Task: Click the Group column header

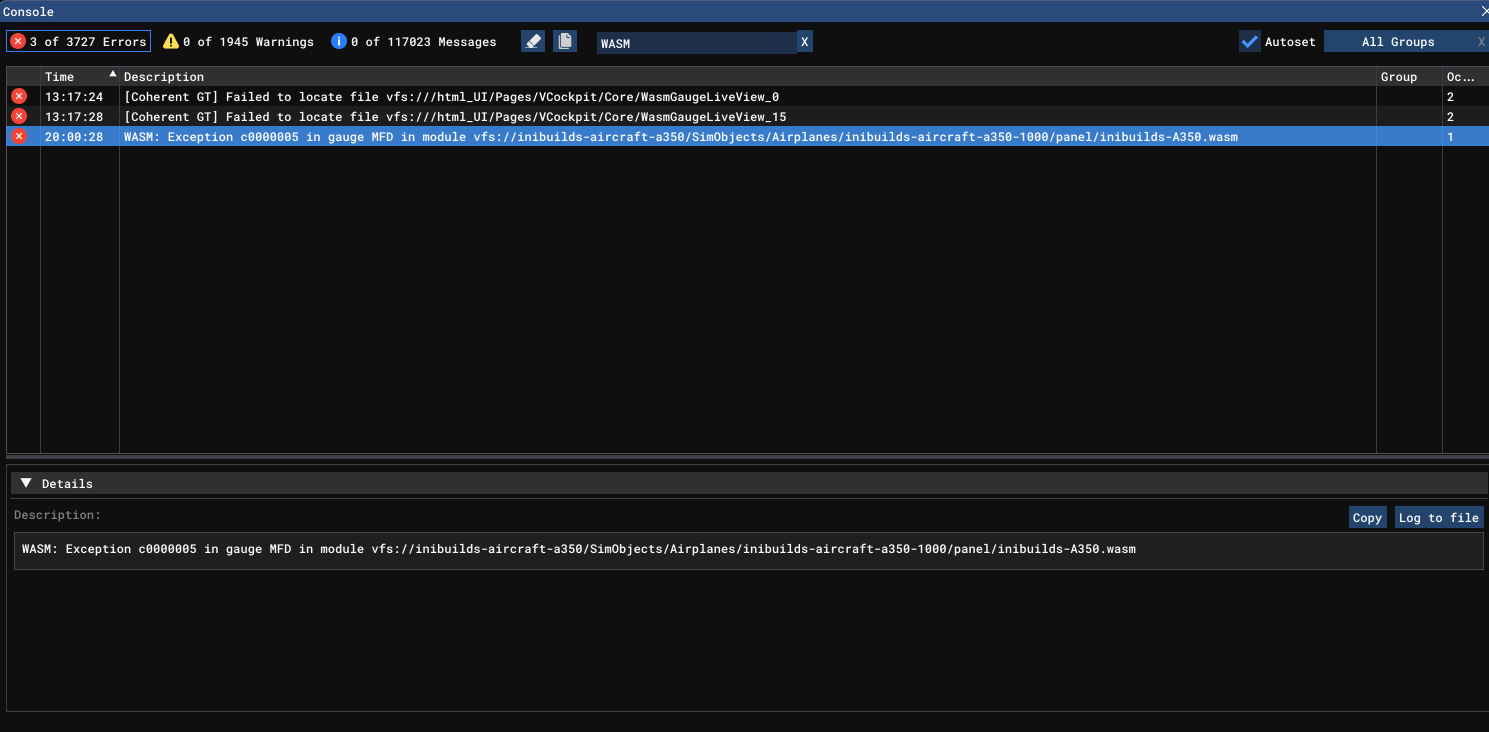Action: pyautogui.click(x=1398, y=77)
